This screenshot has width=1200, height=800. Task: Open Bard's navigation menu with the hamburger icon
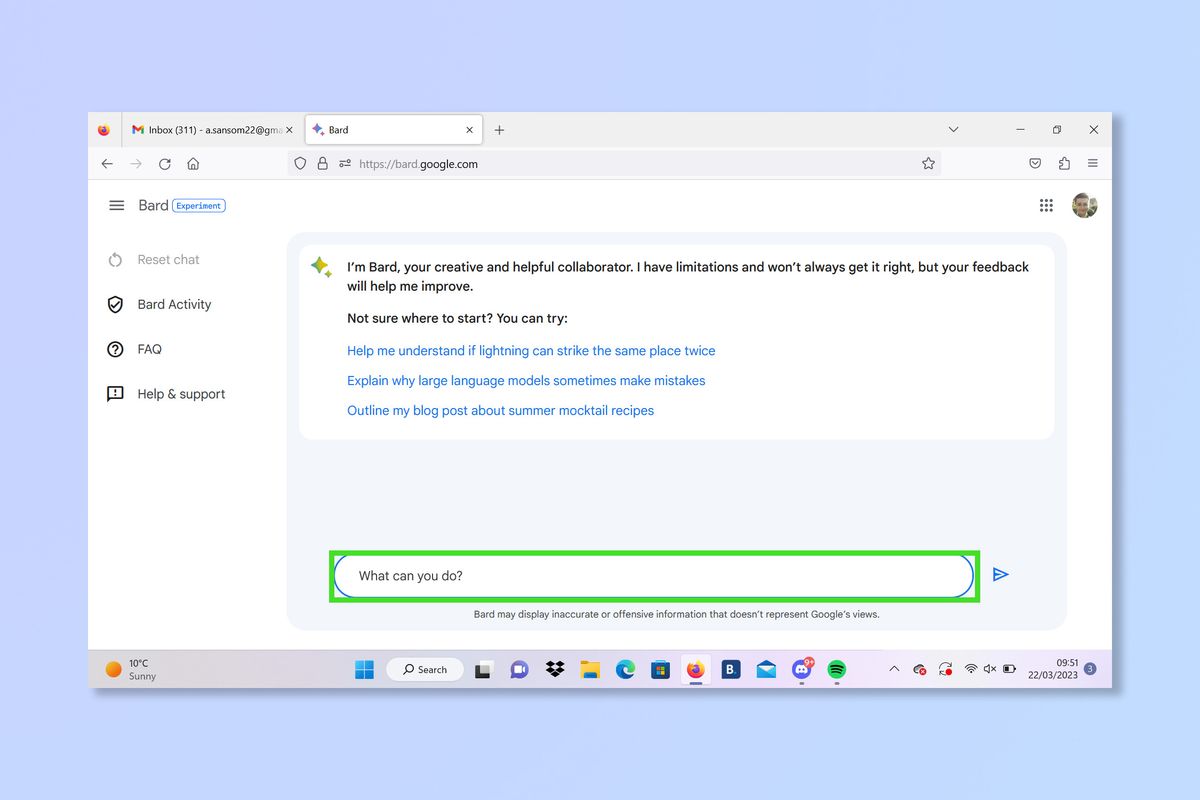coord(117,205)
